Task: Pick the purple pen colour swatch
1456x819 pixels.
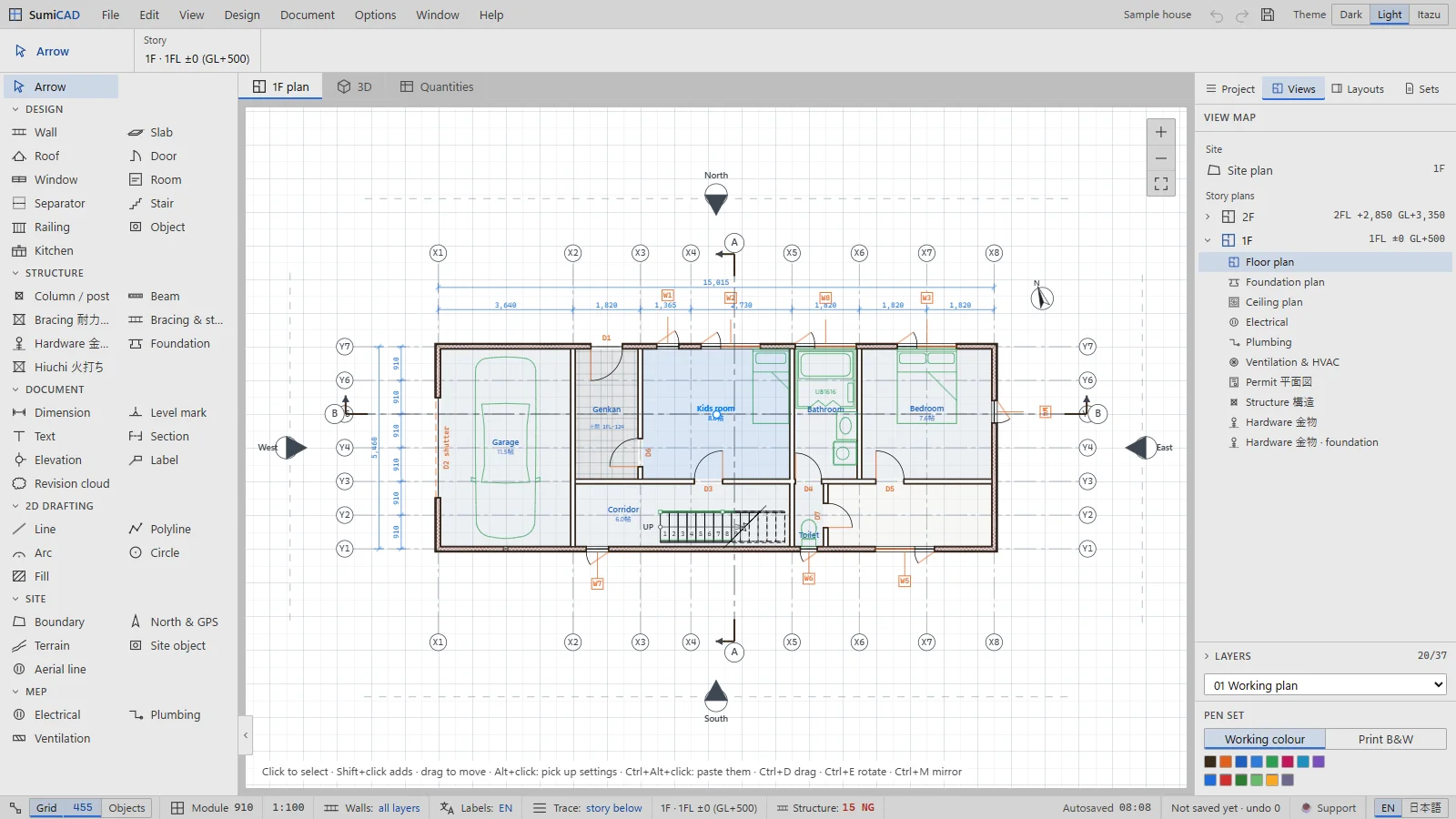Action: click(1319, 762)
